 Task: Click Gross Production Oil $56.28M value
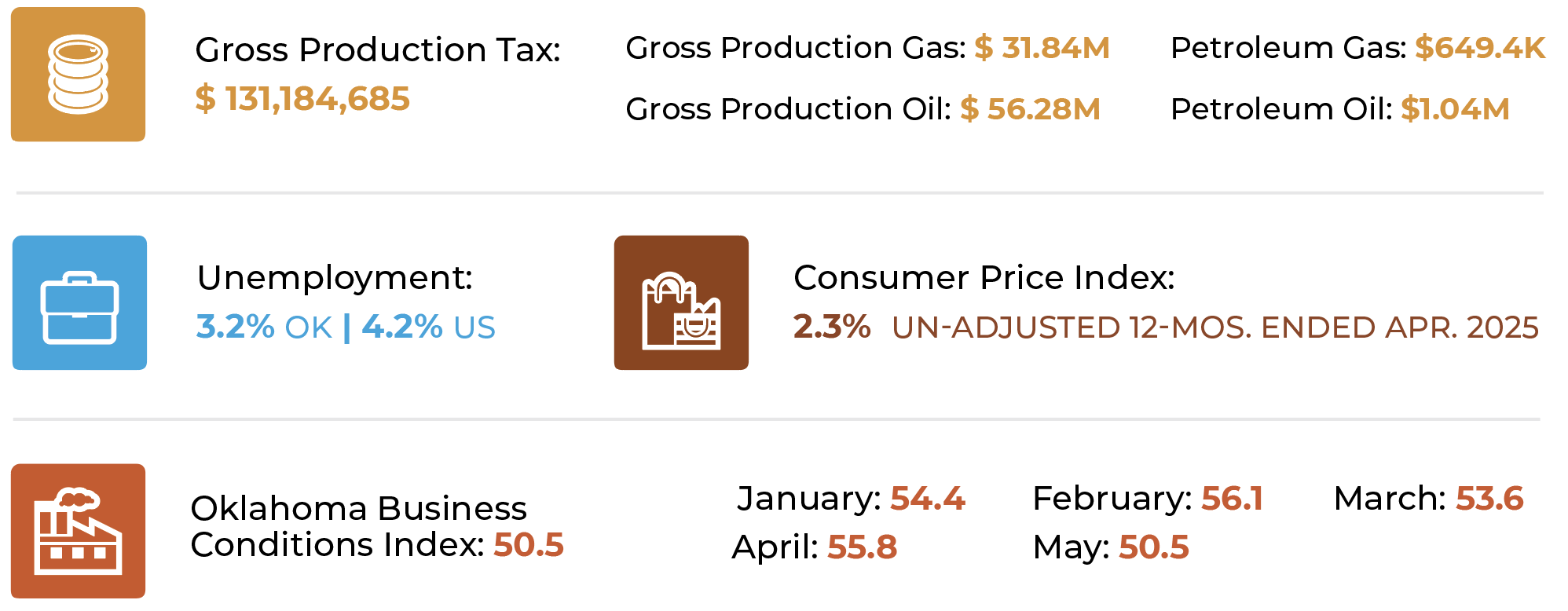1030,109
